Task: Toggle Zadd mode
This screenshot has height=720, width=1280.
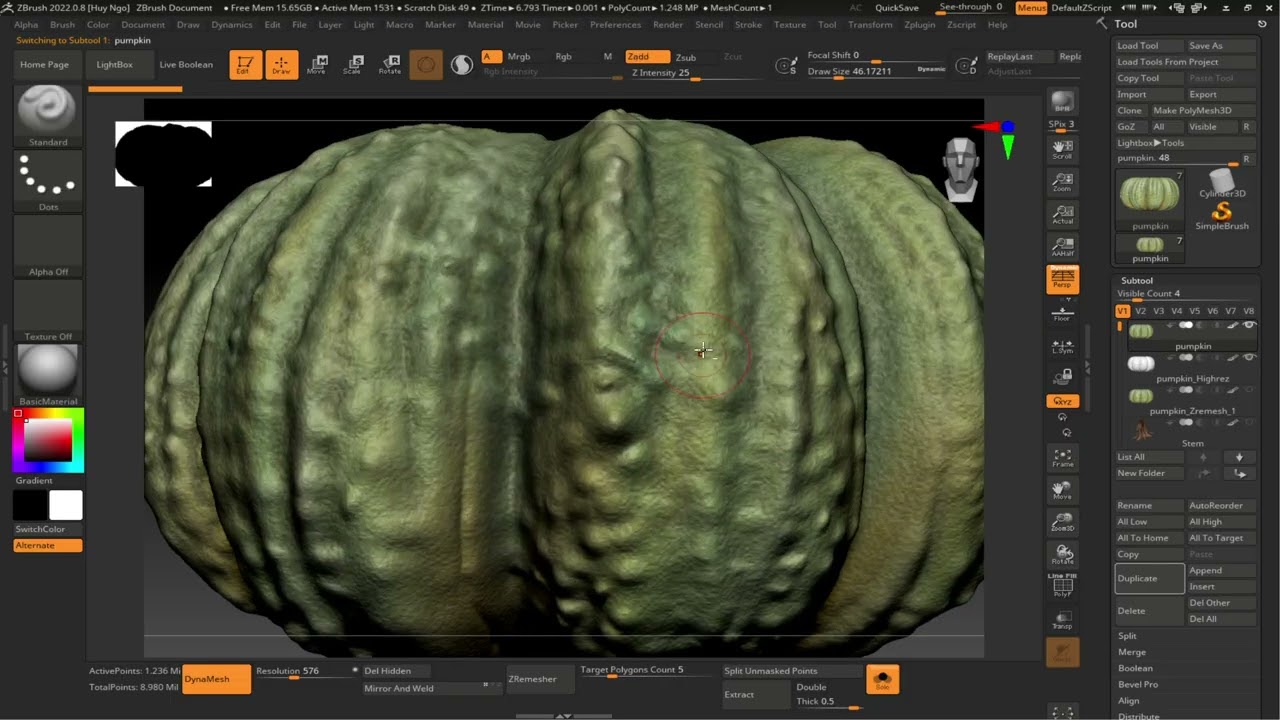Action: click(x=647, y=57)
